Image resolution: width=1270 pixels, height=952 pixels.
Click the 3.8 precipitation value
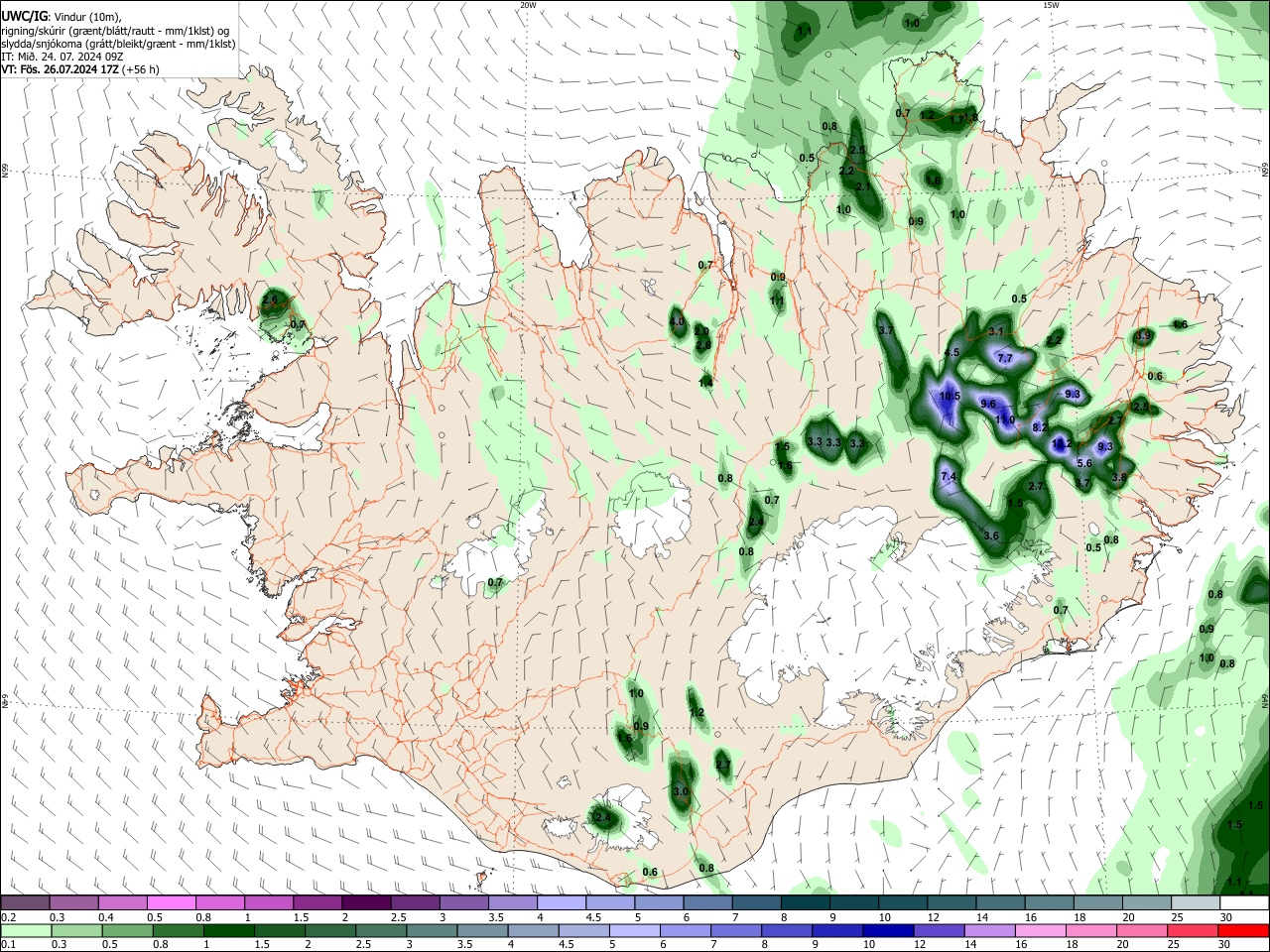(1119, 478)
